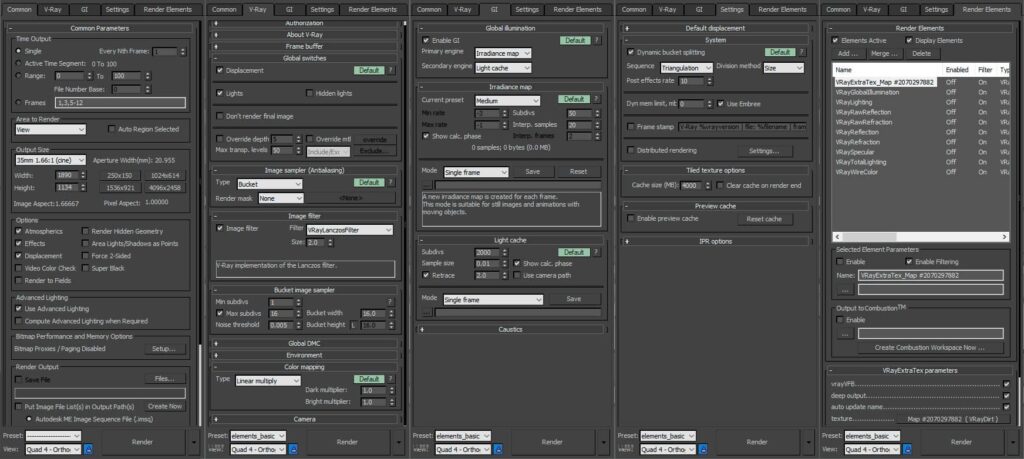Click the '...' browse button in Output to Combustion
Screen dimensions: 1024x459
(x=844, y=334)
